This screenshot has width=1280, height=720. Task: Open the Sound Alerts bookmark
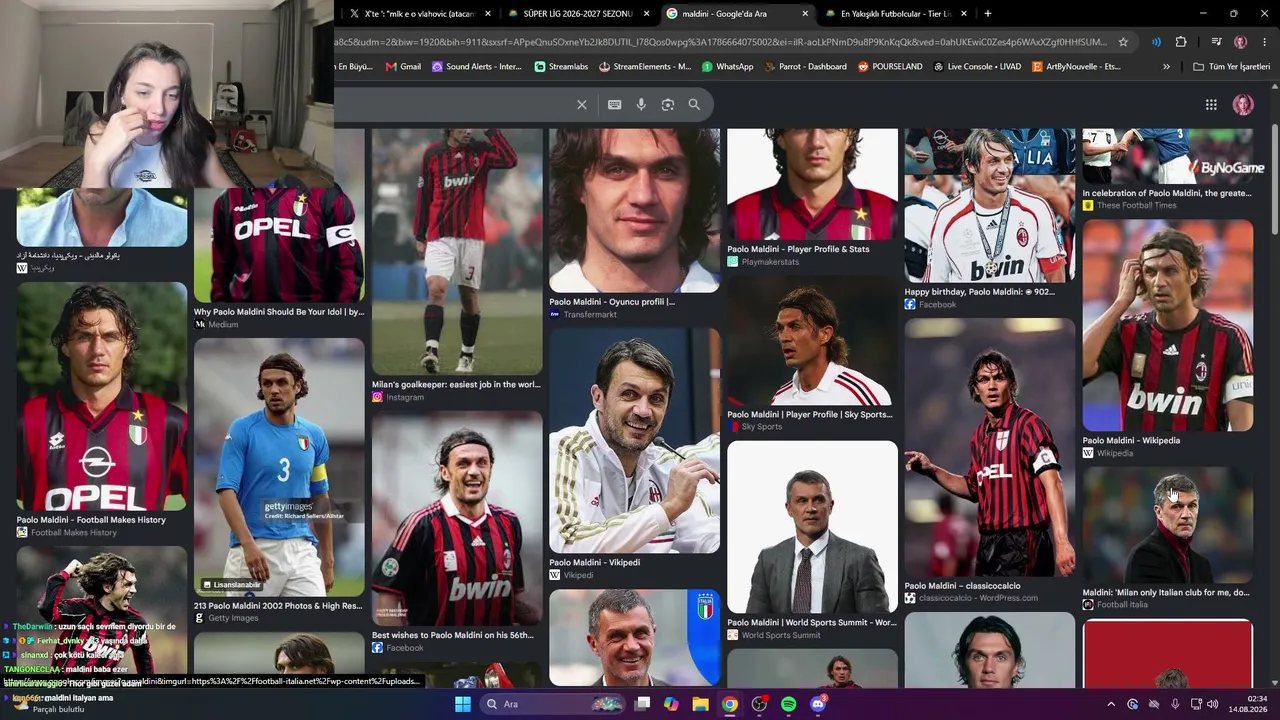[x=477, y=67]
